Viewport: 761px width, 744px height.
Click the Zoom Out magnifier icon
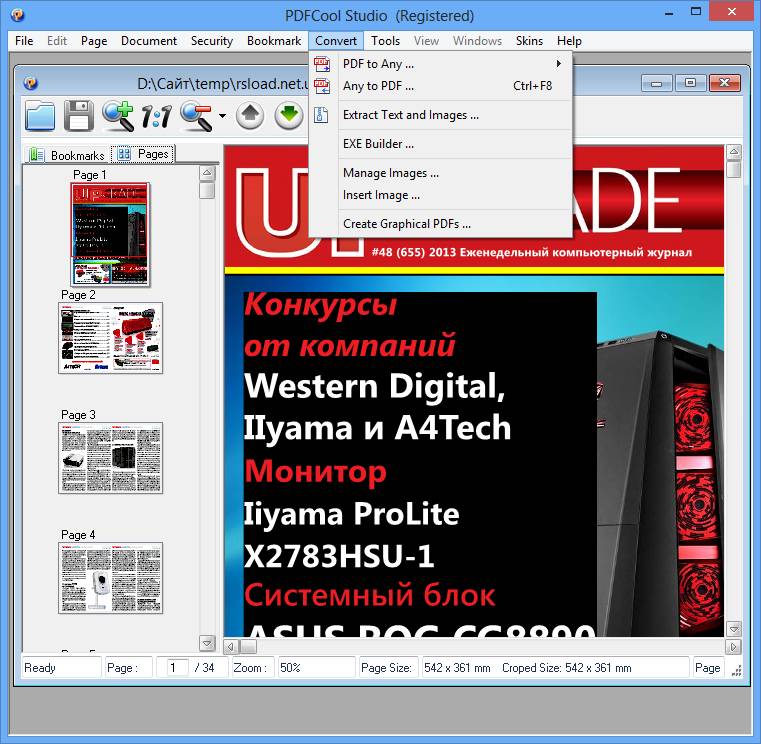coord(197,116)
